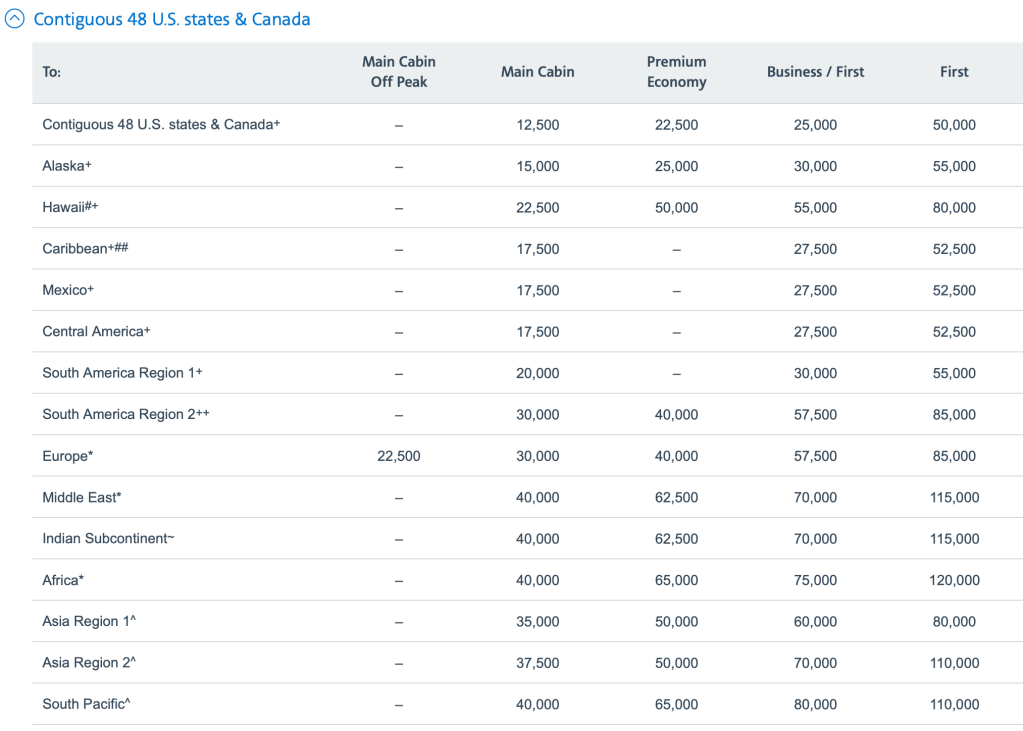Click the Europe Off Peak 22,500 value
Image resolution: width=1023 pixels, height=731 pixels.
[x=398, y=456]
